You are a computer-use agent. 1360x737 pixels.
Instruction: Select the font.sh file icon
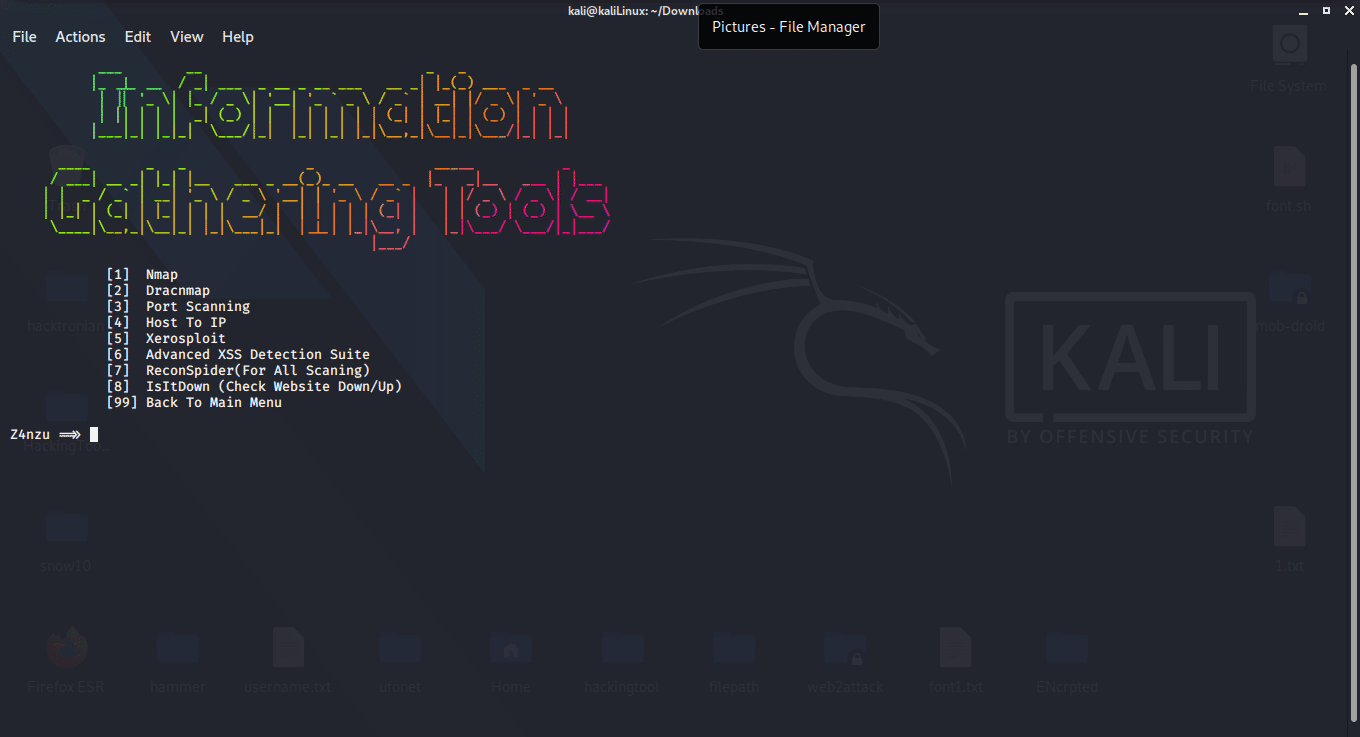click(1289, 167)
